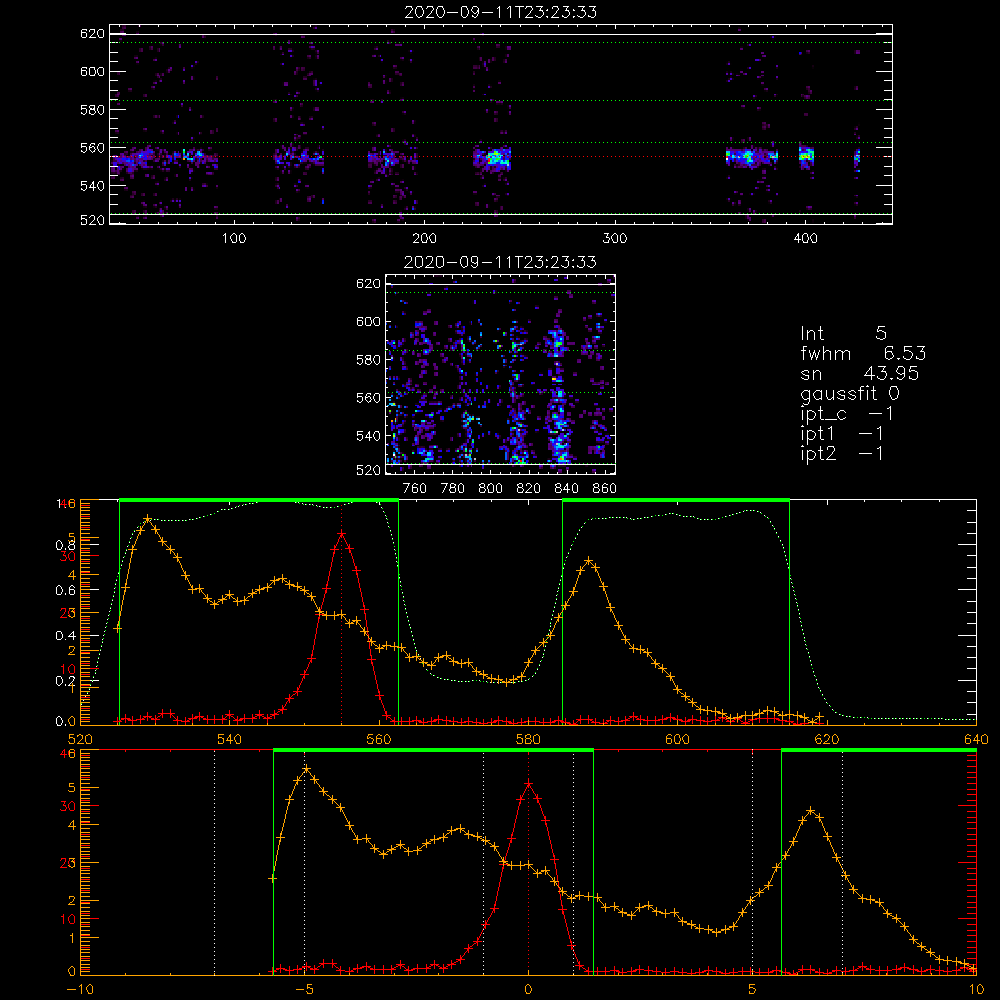Select the 'ipt_c -1' readout line
Screen dimensions: 1000x1000
coord(847,414)
